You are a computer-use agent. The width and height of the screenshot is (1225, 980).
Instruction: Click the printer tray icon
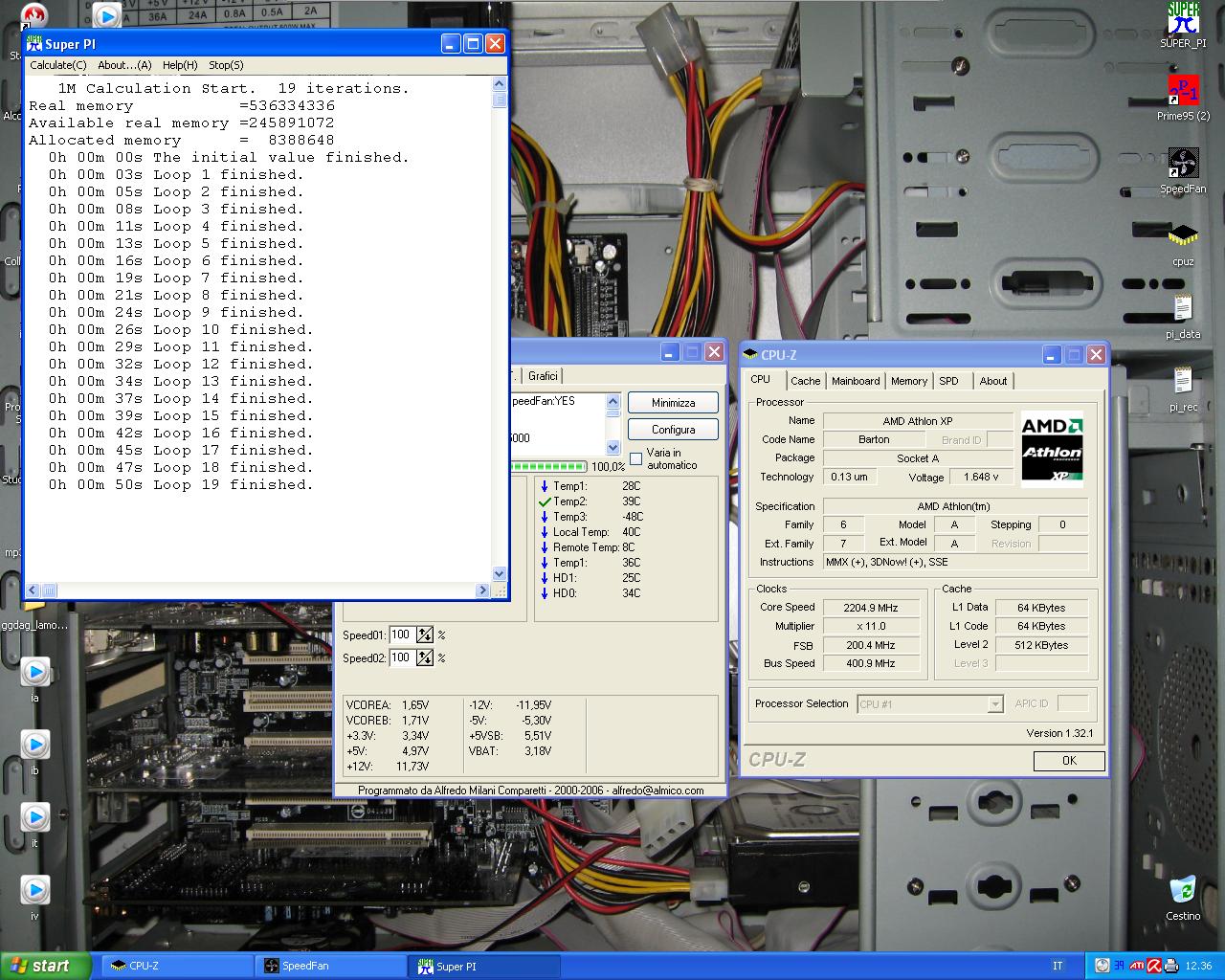tap(1170, 966)
